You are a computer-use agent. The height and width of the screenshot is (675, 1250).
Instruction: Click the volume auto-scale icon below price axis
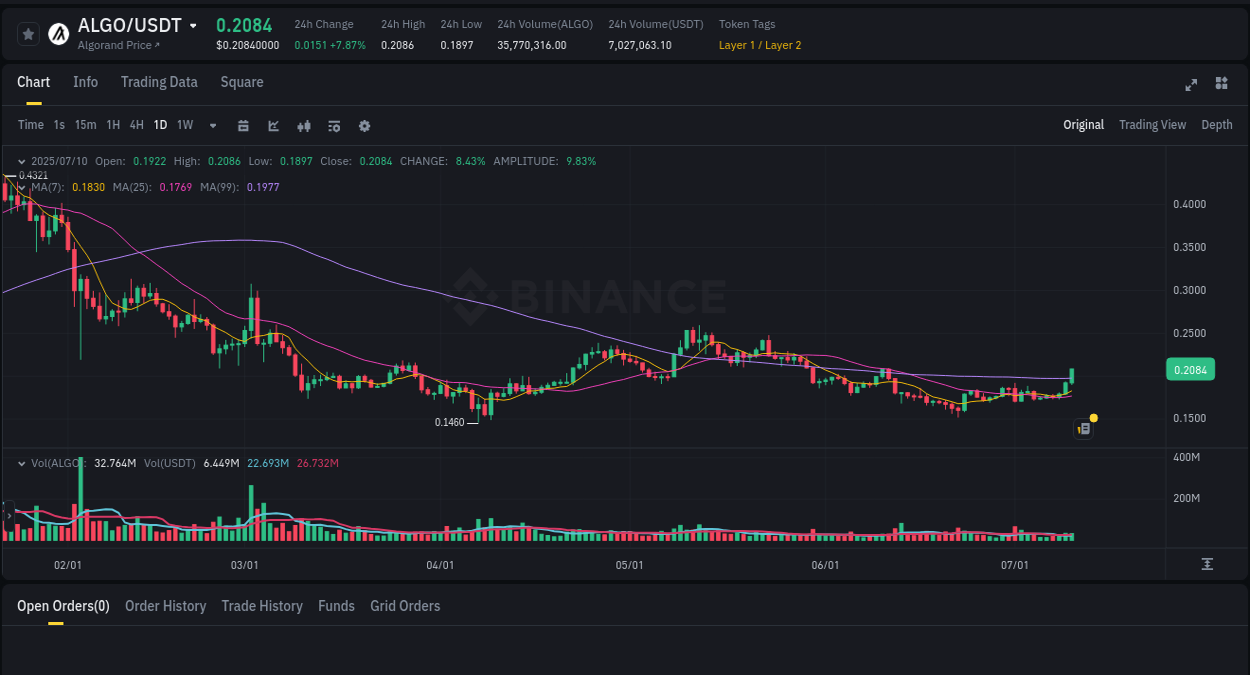click(x=1207, y=564)
